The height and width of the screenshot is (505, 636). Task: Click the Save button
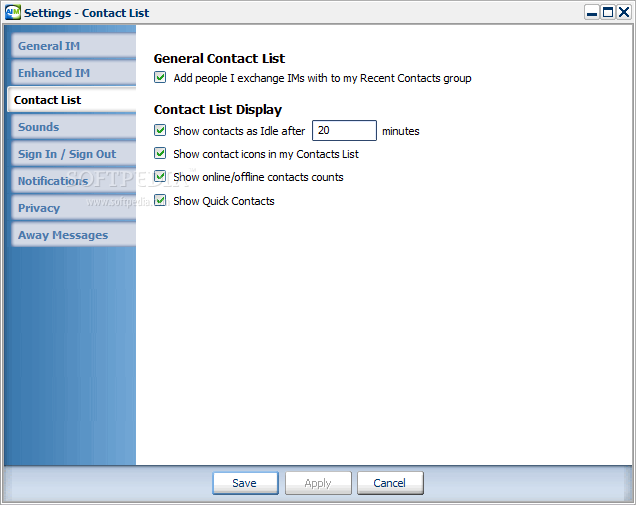pos(245,483)
